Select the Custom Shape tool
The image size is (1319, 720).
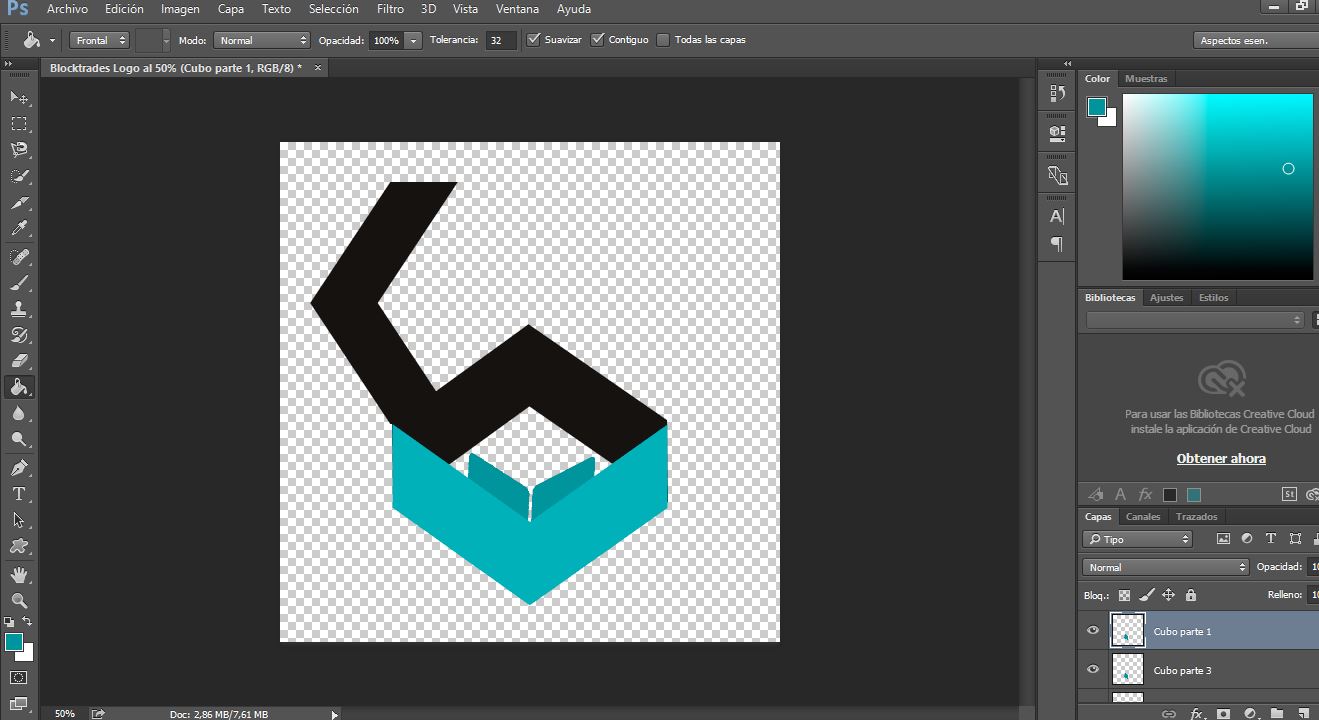[x=19, y=547]
